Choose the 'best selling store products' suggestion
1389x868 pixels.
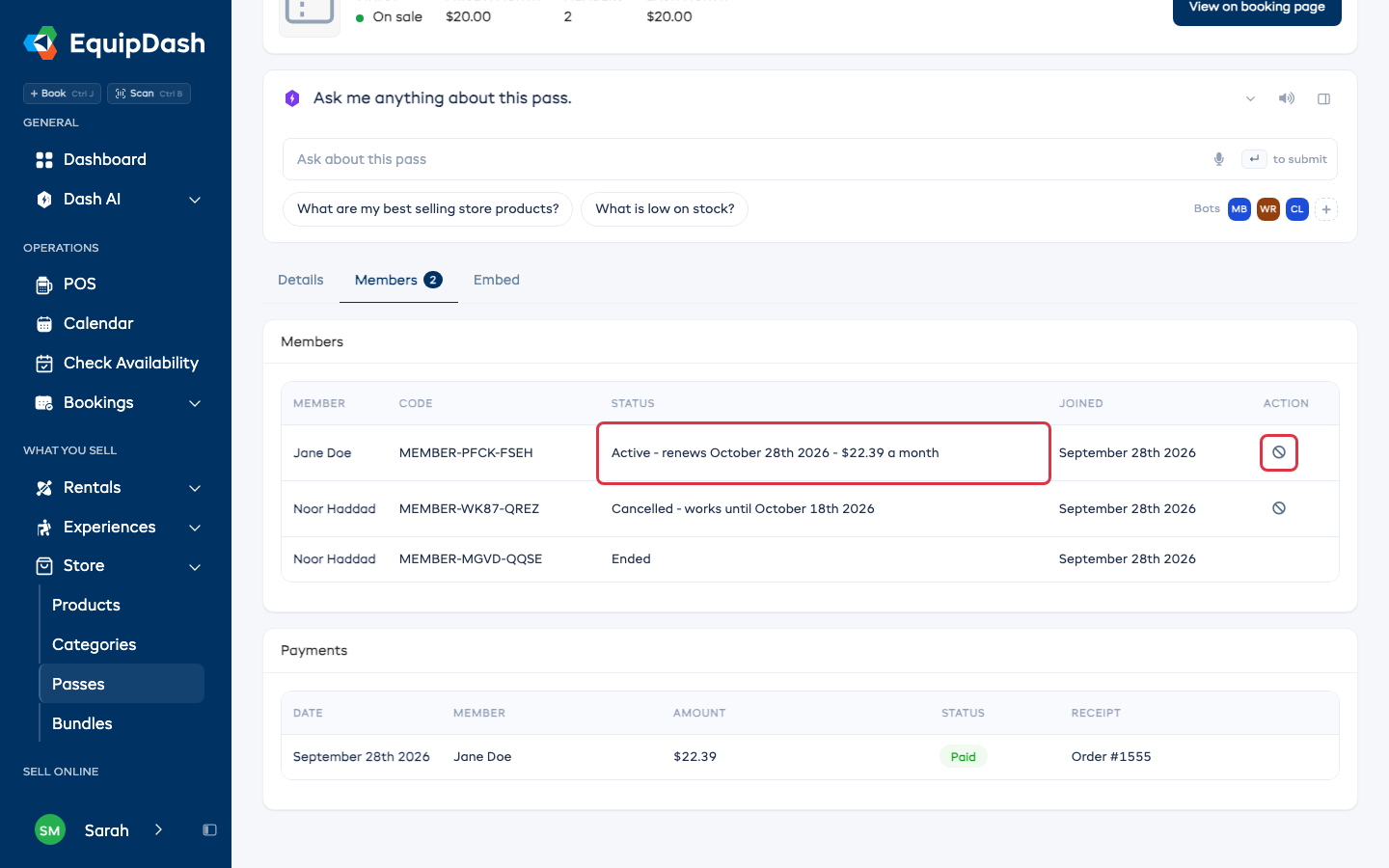click(428, 209)
